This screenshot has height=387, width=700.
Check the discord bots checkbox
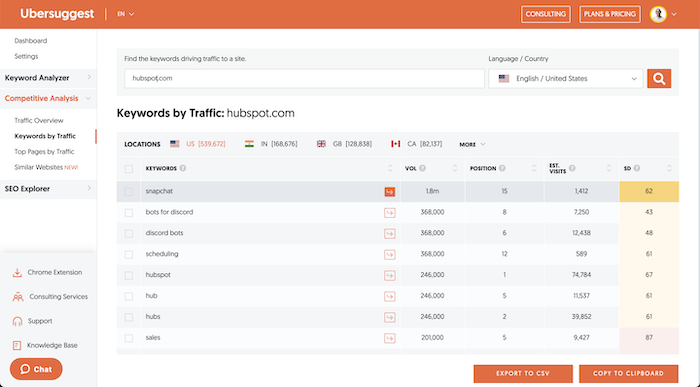coord(129,233)
